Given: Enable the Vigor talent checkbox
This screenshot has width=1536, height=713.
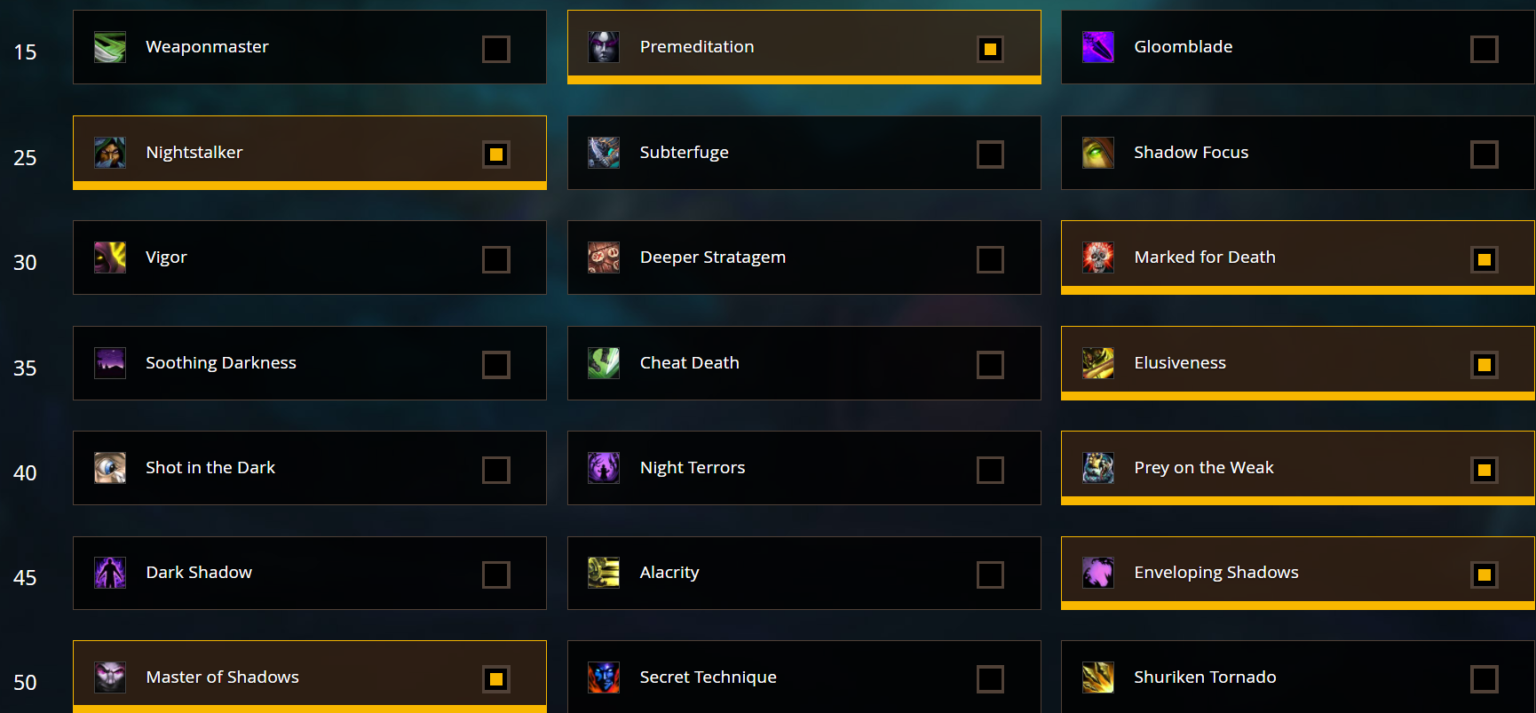Looking at the screenshot, I should [x=496, y=259].
